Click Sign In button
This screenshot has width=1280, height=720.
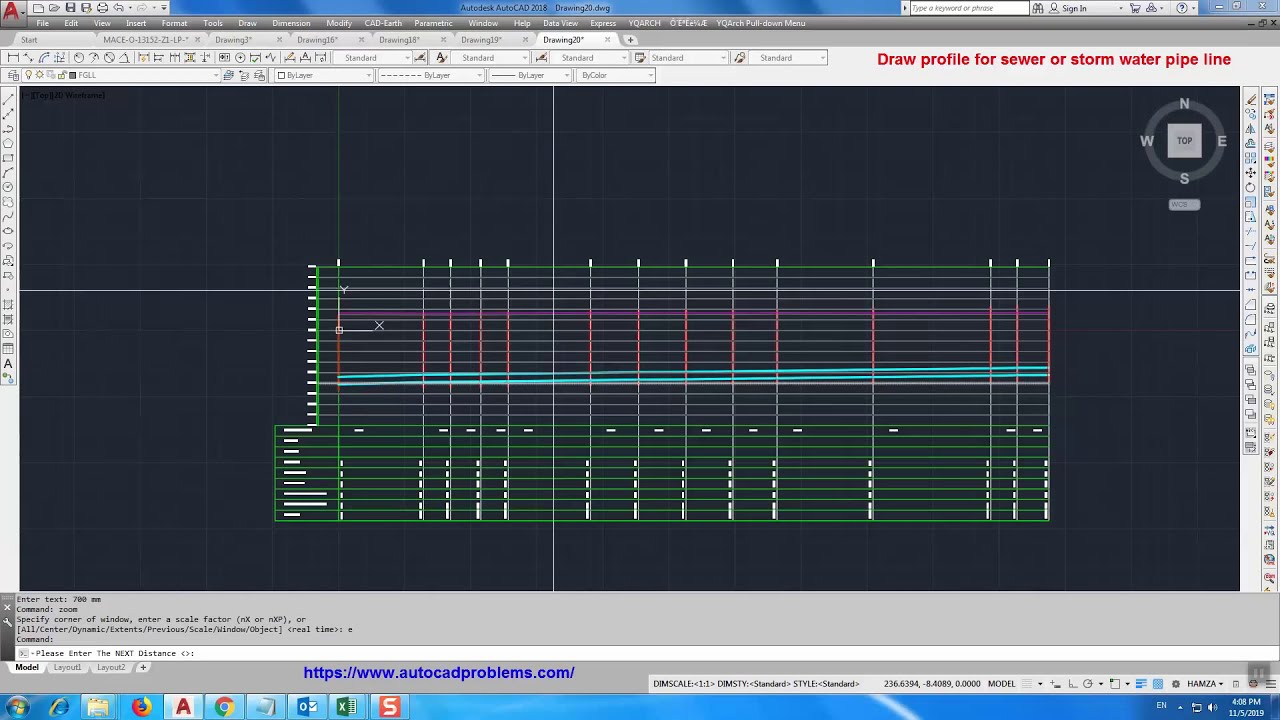coord(1074,8)
